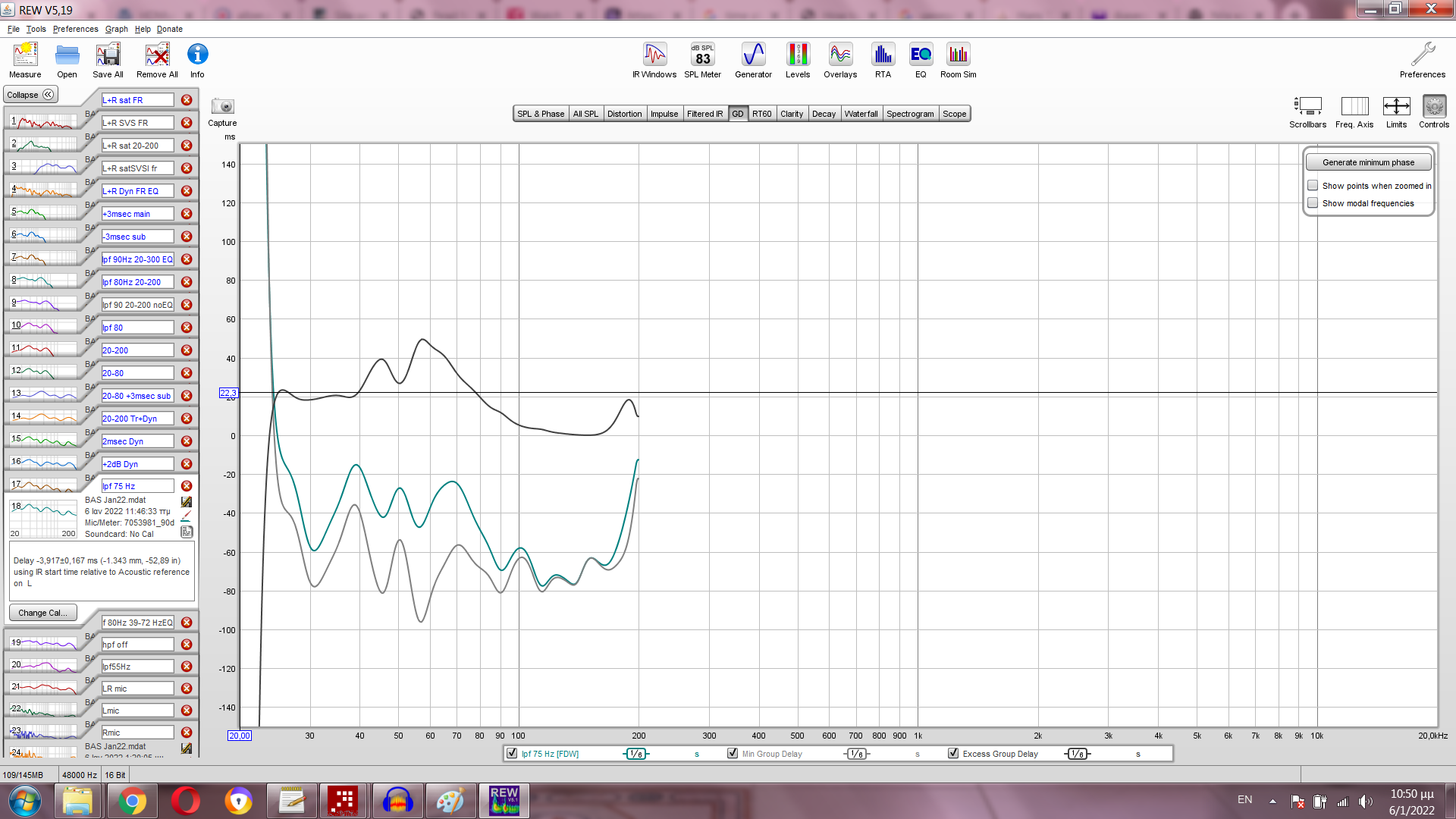Switch to the RT60 tab
Image resolution: width=1456 pixels, height=819 pixels.
click(761, 114)
